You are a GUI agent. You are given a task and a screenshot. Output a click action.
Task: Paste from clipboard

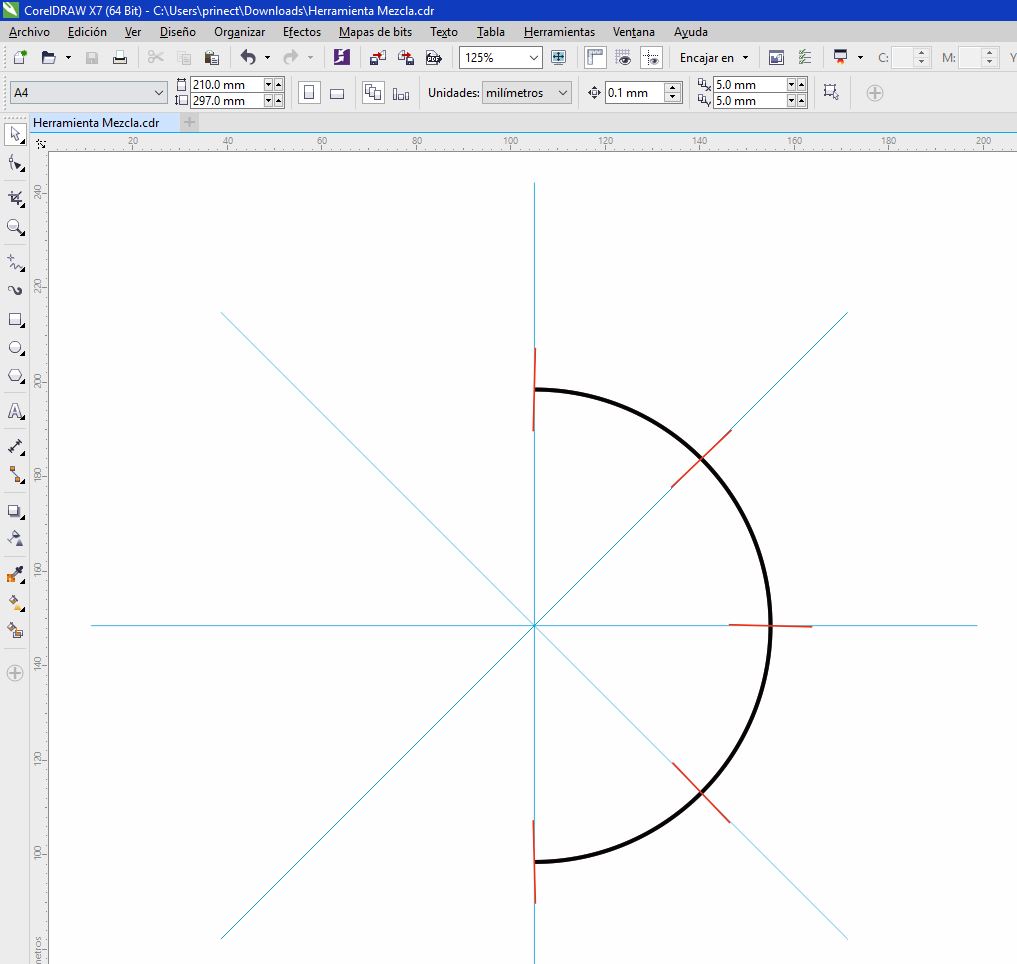click(211, 57)
